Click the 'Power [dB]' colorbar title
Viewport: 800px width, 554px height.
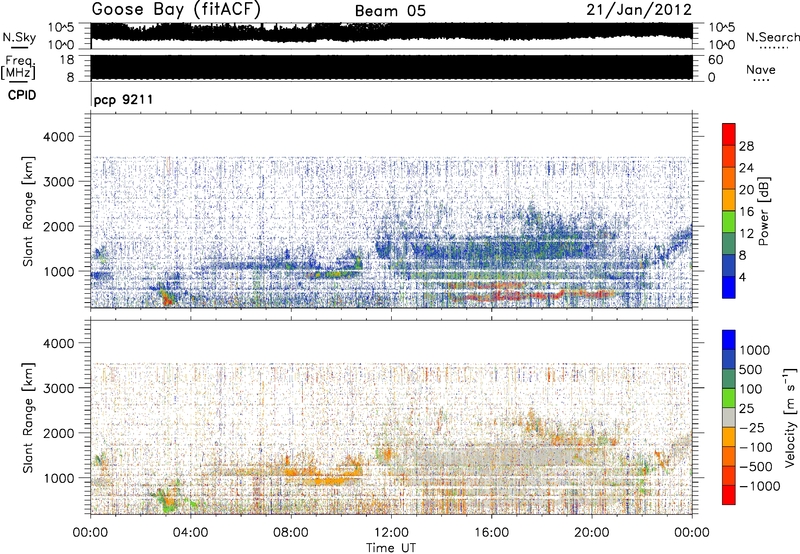[x=764, y=211]
